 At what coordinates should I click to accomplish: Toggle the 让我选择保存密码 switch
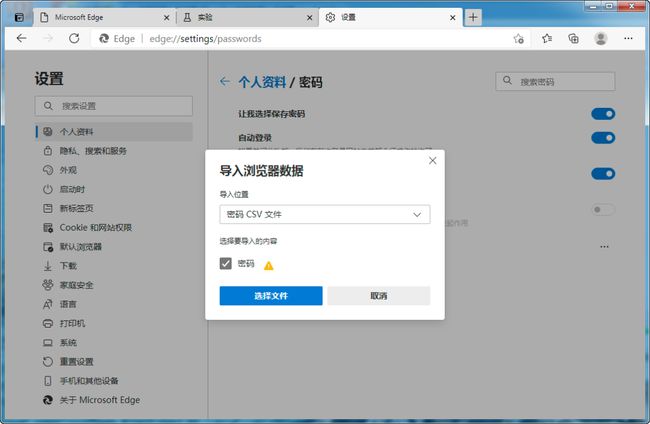tap(603, 114)
